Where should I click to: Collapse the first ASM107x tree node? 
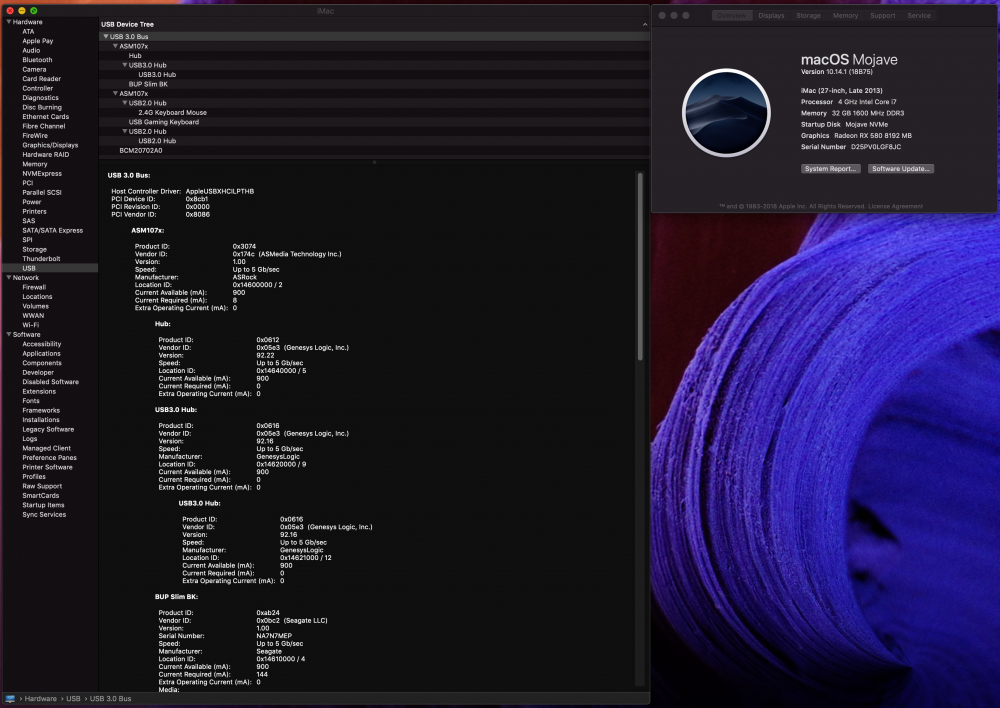point(115,46)
